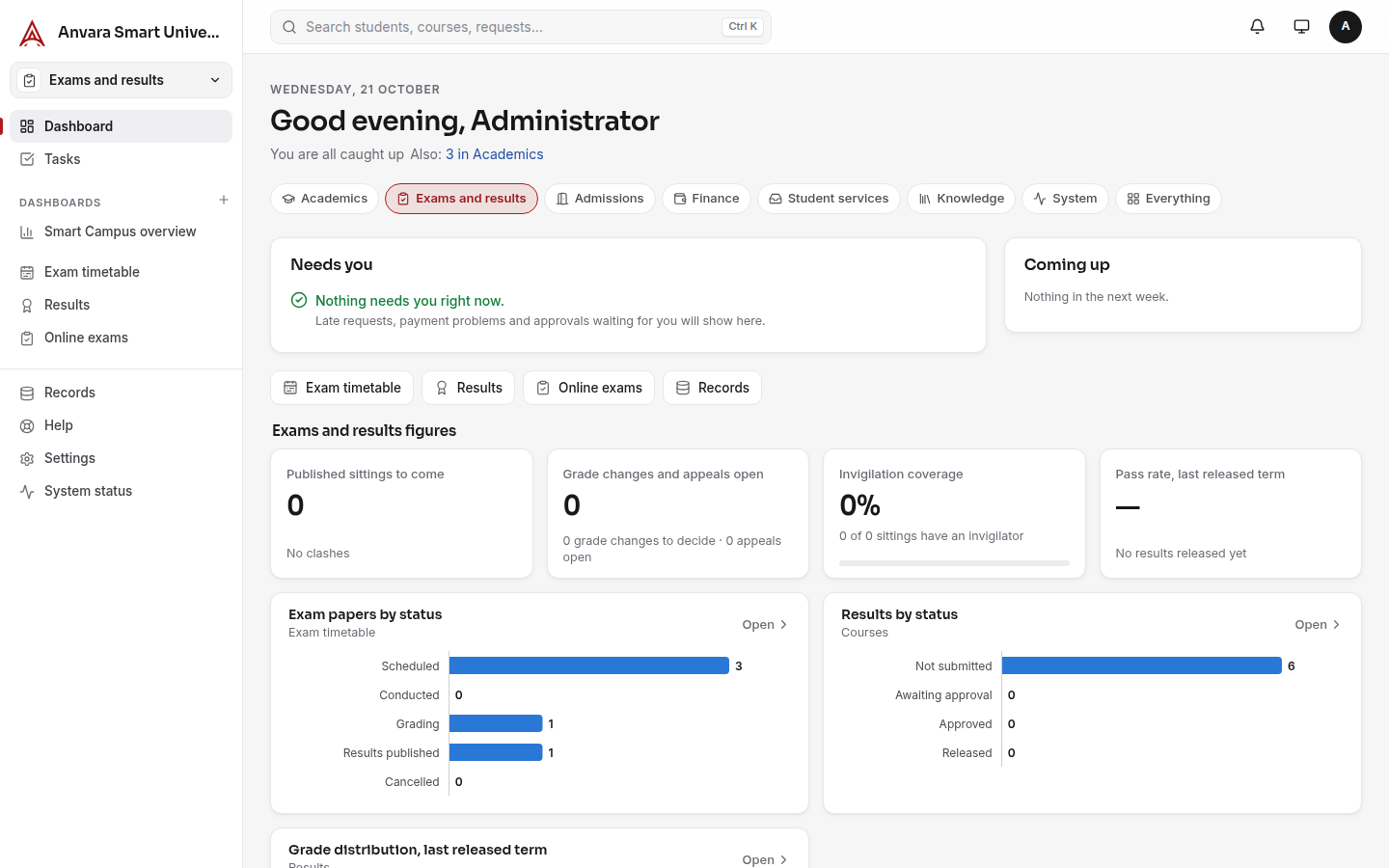Viewport: 1389px width, 868px height.
Task: Click 'Nothing needs you right now.' message
Action: point(410,301)
